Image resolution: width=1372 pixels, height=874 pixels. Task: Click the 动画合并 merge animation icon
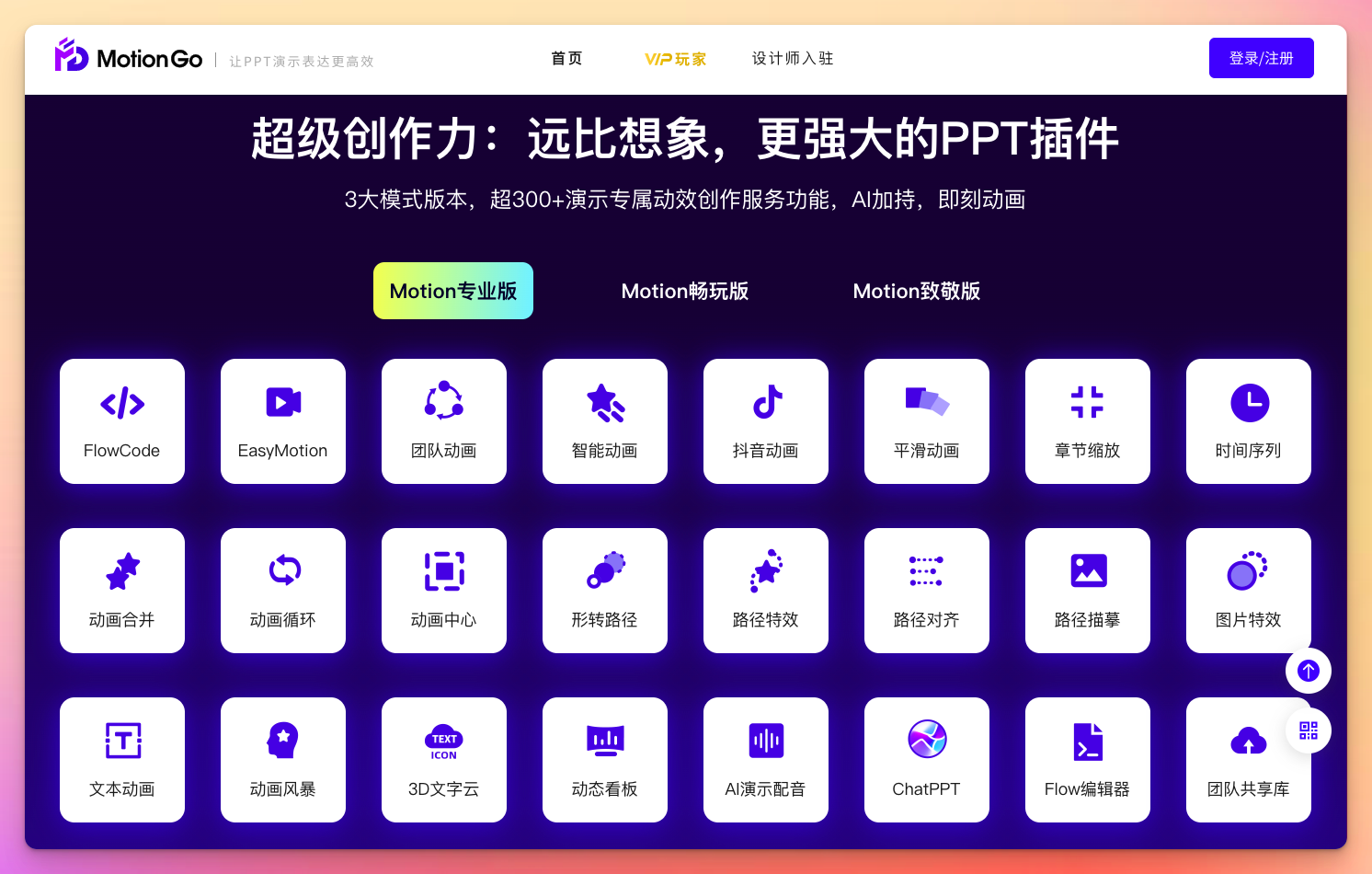point(121,591)
